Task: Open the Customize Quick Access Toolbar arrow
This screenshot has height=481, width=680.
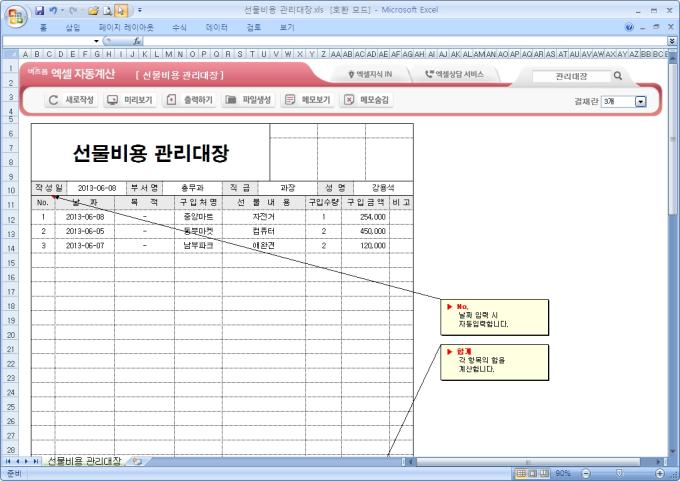Action: tap(140, 10)
